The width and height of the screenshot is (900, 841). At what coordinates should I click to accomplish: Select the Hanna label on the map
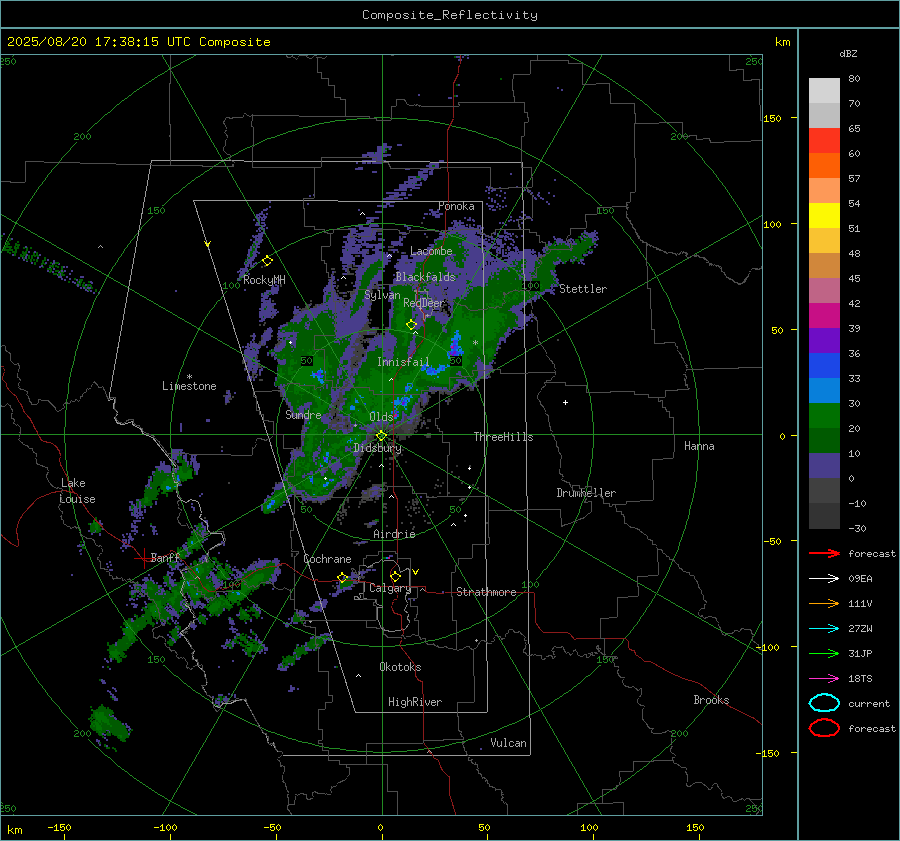(699, 446)
